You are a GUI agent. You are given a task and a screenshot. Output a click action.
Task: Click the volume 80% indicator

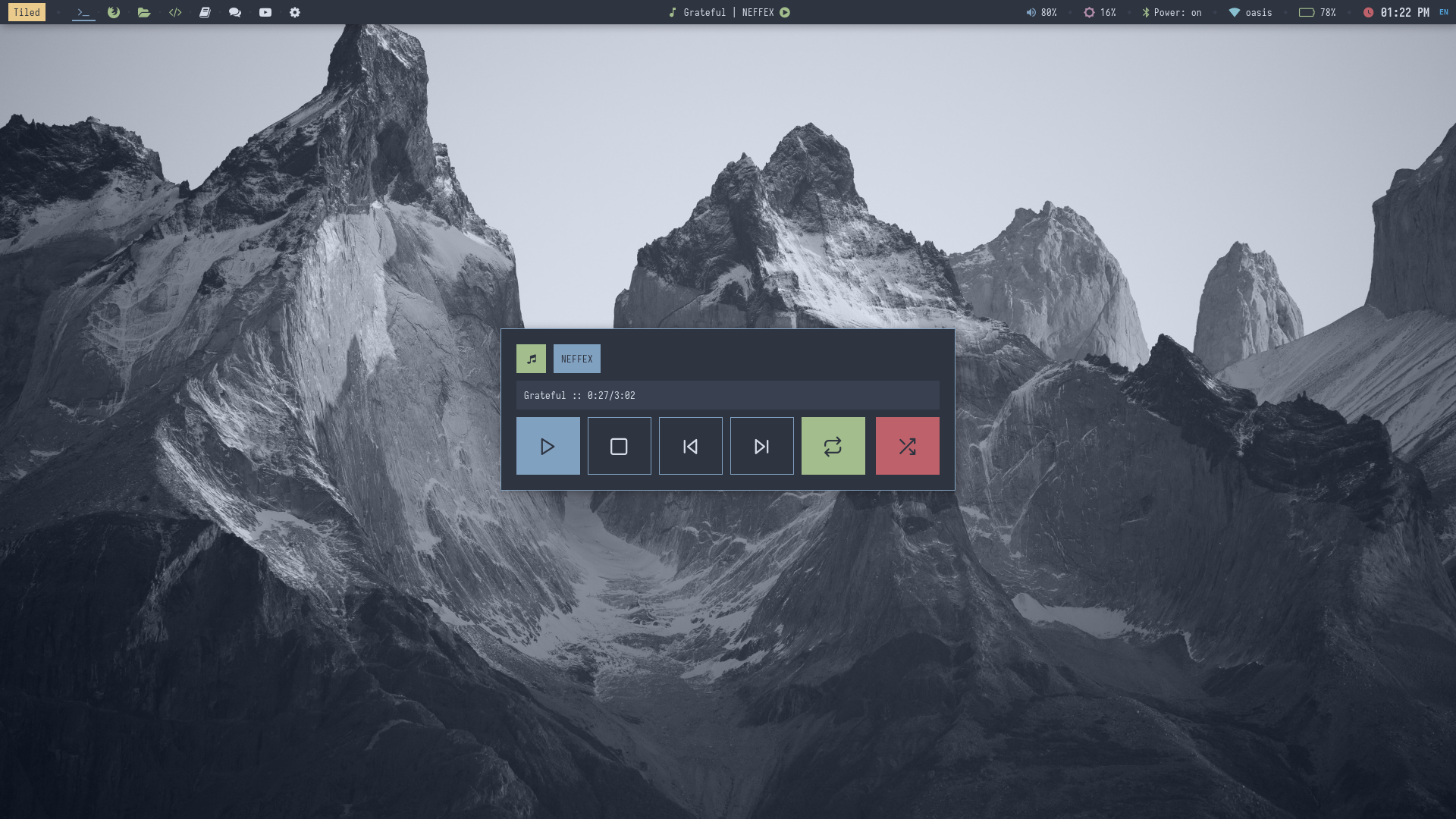coord(1041,12)
